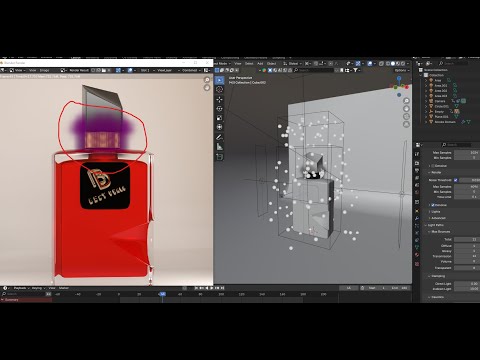Image resolution: width=480 pixels, height=360 pixels.
Task: Click the zoom magnifier in 3D viewport
Action: (x=406, y=101)
